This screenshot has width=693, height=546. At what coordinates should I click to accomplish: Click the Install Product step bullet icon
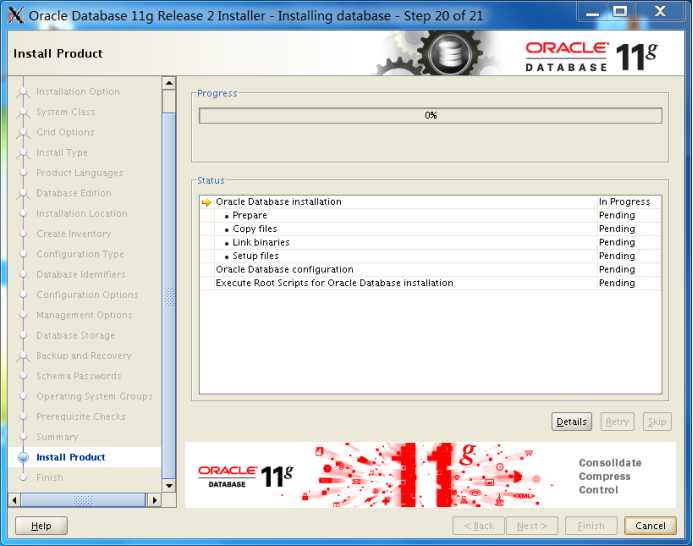[x=23, y=457]
